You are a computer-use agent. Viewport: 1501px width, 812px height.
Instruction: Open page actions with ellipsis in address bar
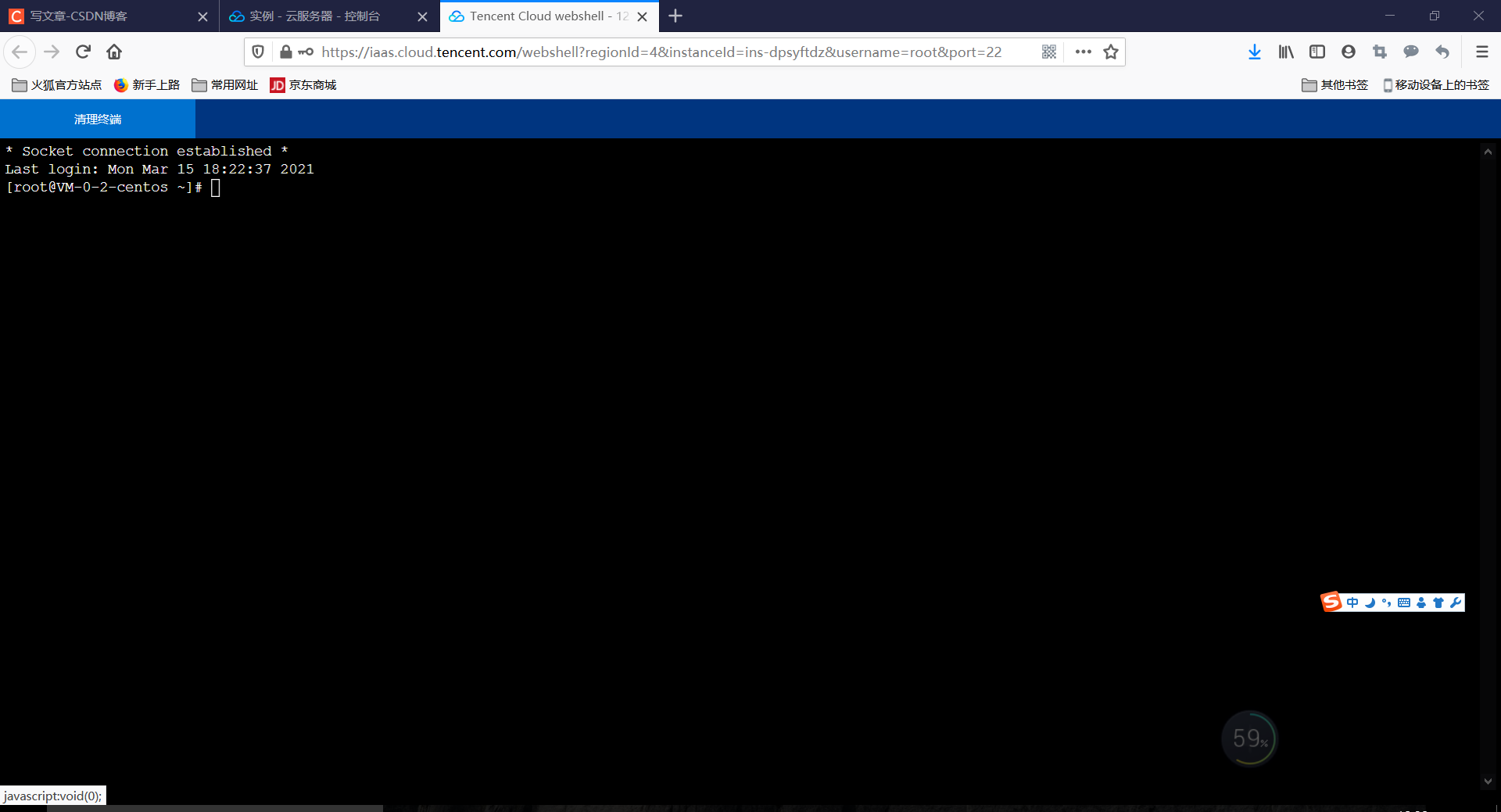(1083, 52)
